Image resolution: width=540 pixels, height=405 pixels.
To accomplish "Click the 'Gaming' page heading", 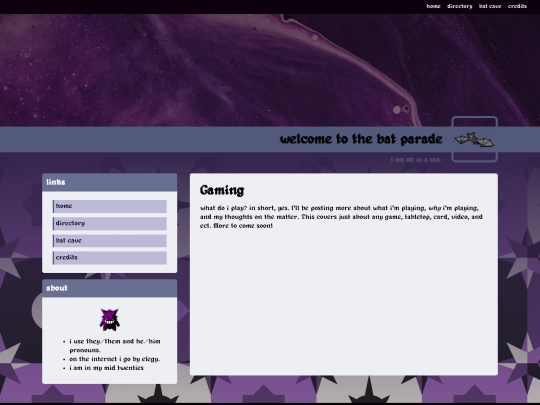I will click(x=222, y=190).
